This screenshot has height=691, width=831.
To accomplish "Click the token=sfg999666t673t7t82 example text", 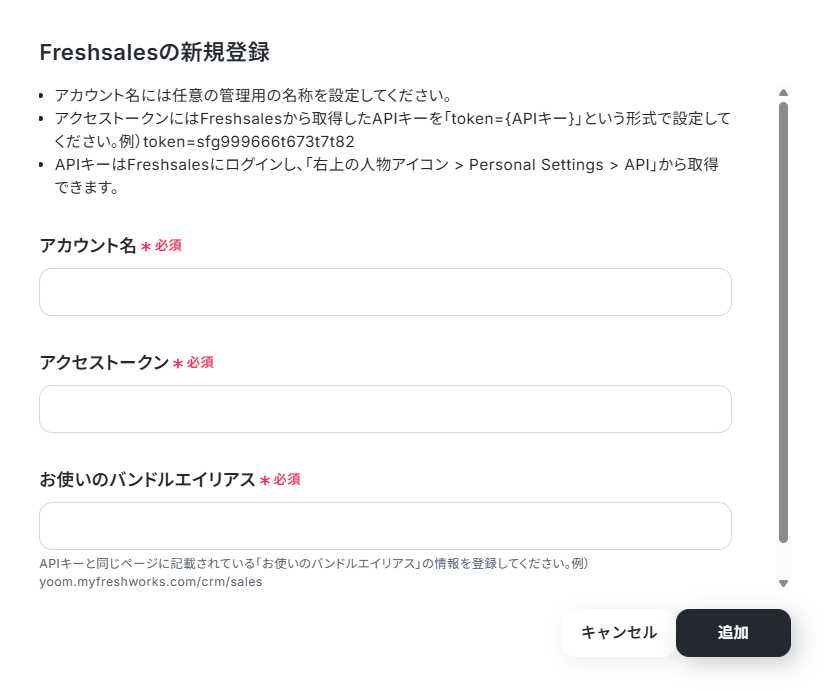I will 256,141.
